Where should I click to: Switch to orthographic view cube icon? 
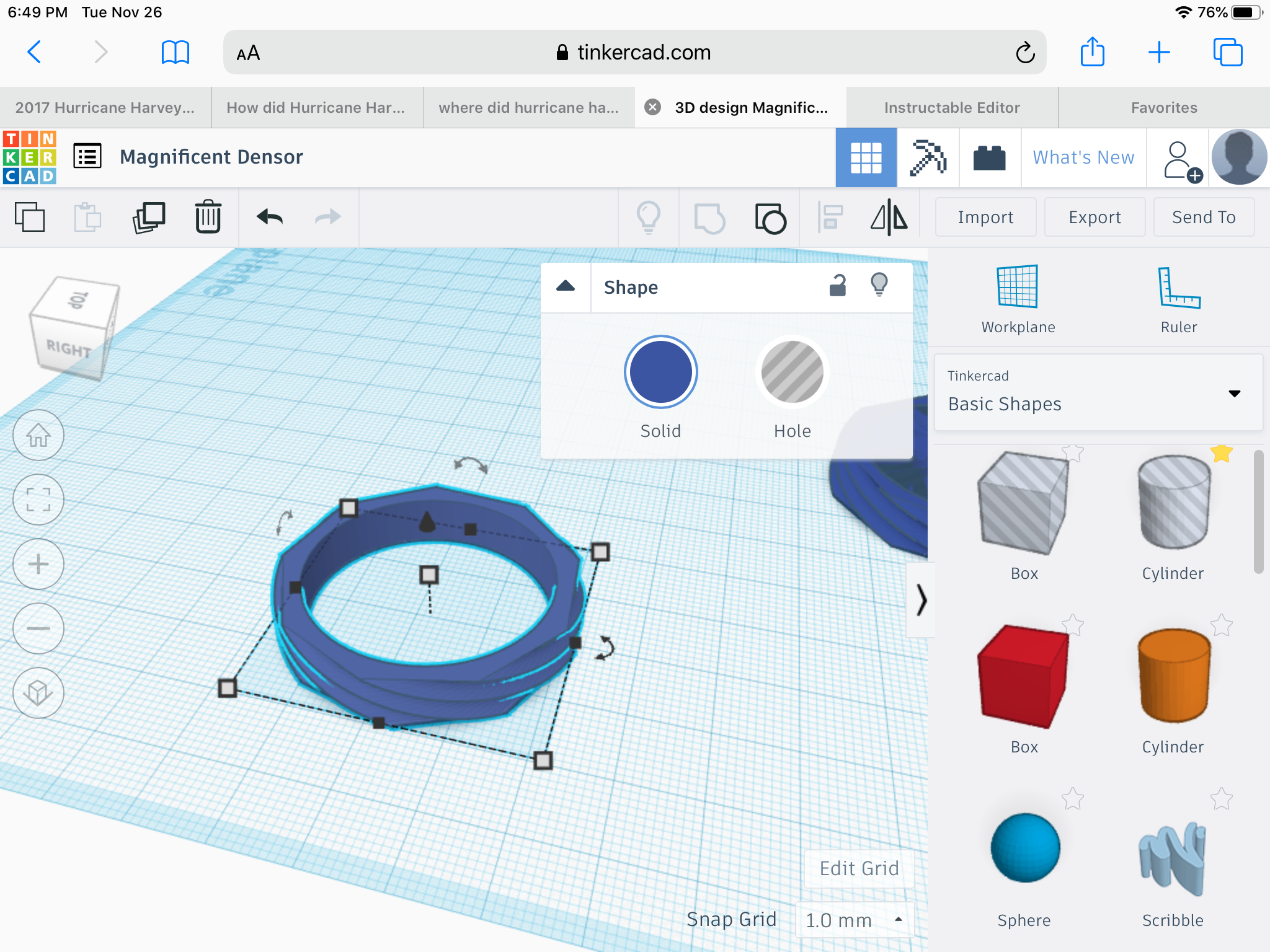pyautogui.click(x=38, y=693)
